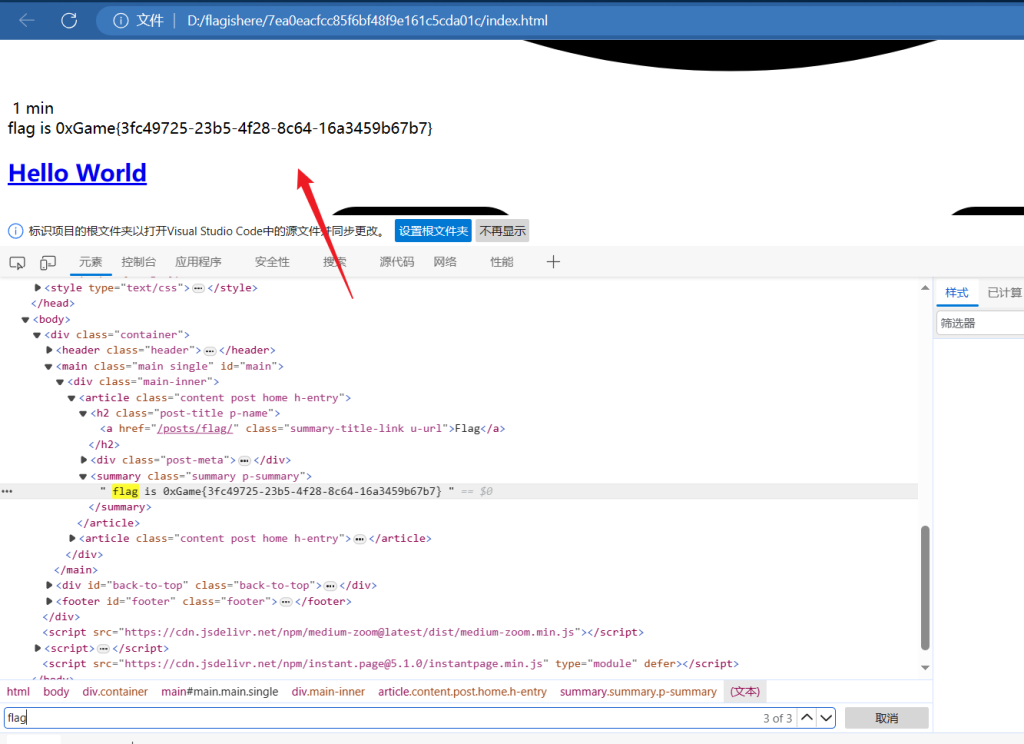Click the 筛选器 styles filter box

click(x=980, y=323)
